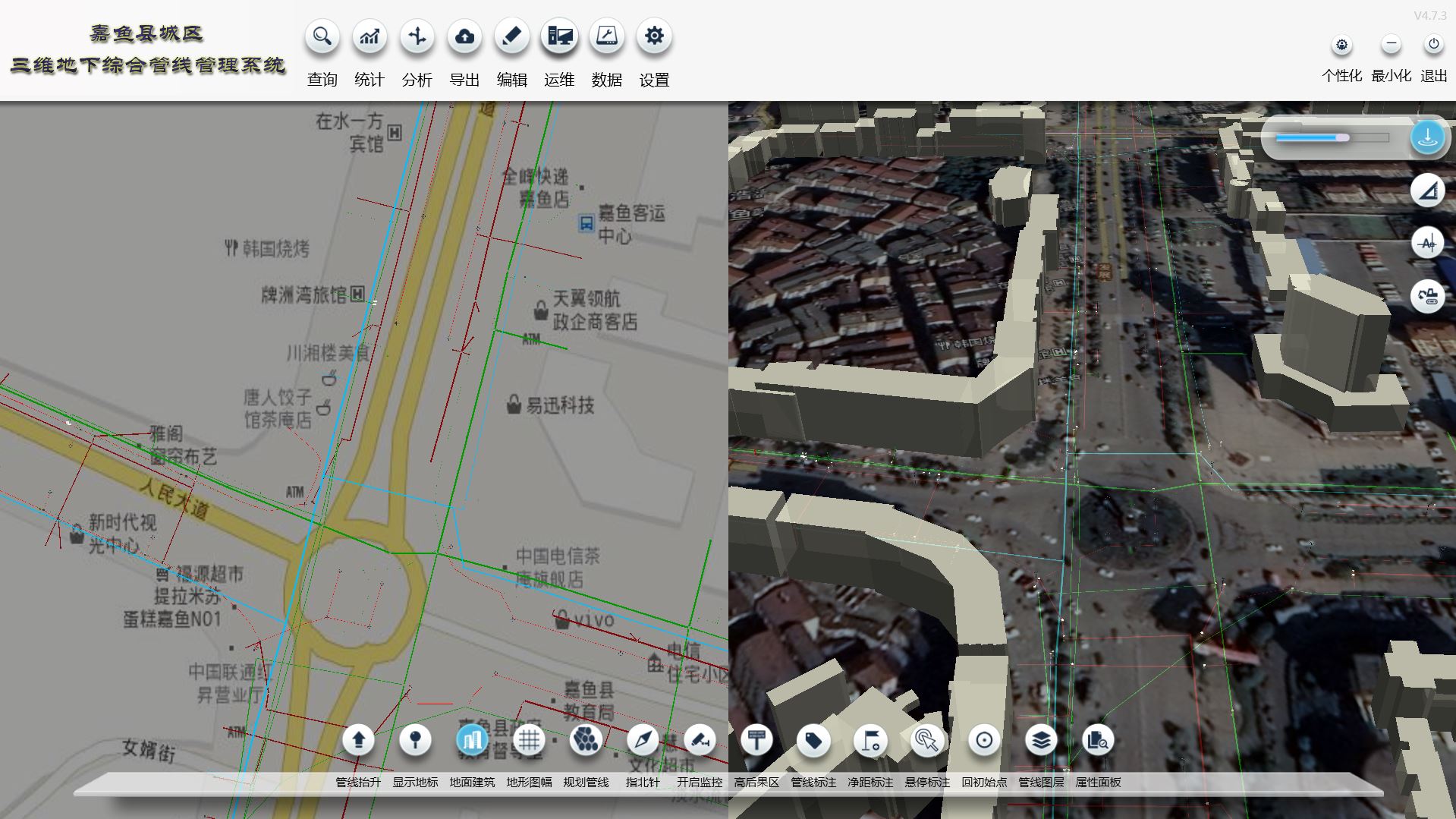This screenshot has width=1456, height=819.
Task: Click the 个性化 text label
Action: (1341, 76)
